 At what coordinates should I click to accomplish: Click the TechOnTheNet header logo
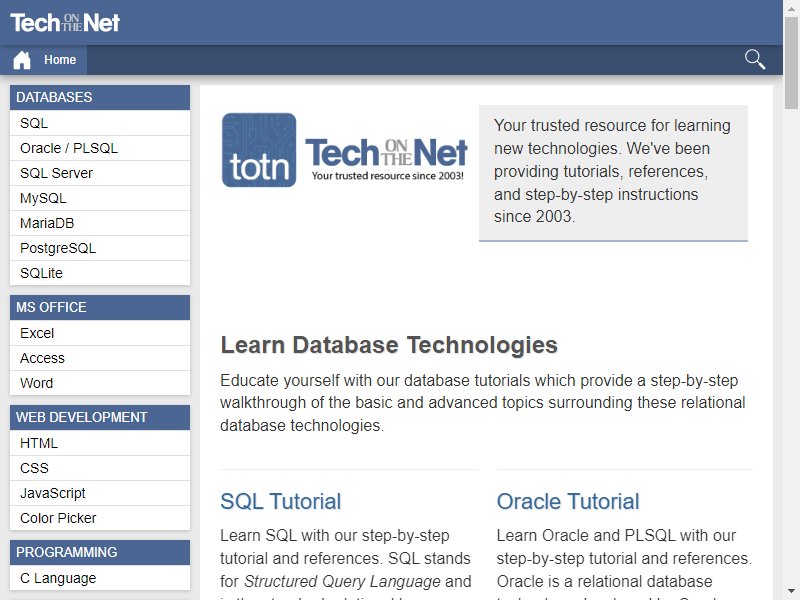65,22
